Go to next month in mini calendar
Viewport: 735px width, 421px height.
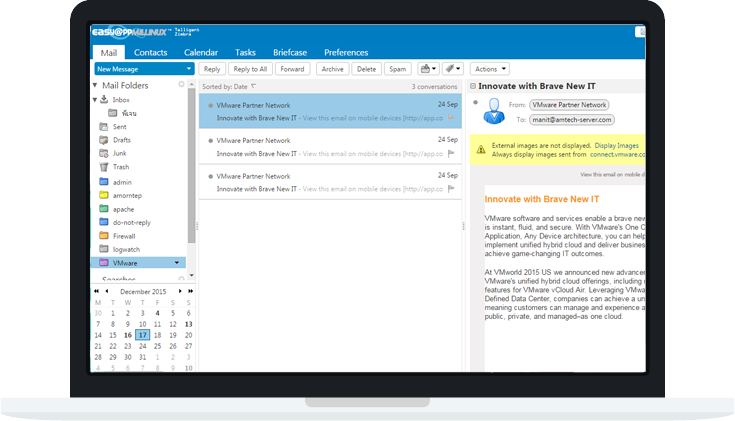coord(180,291)
